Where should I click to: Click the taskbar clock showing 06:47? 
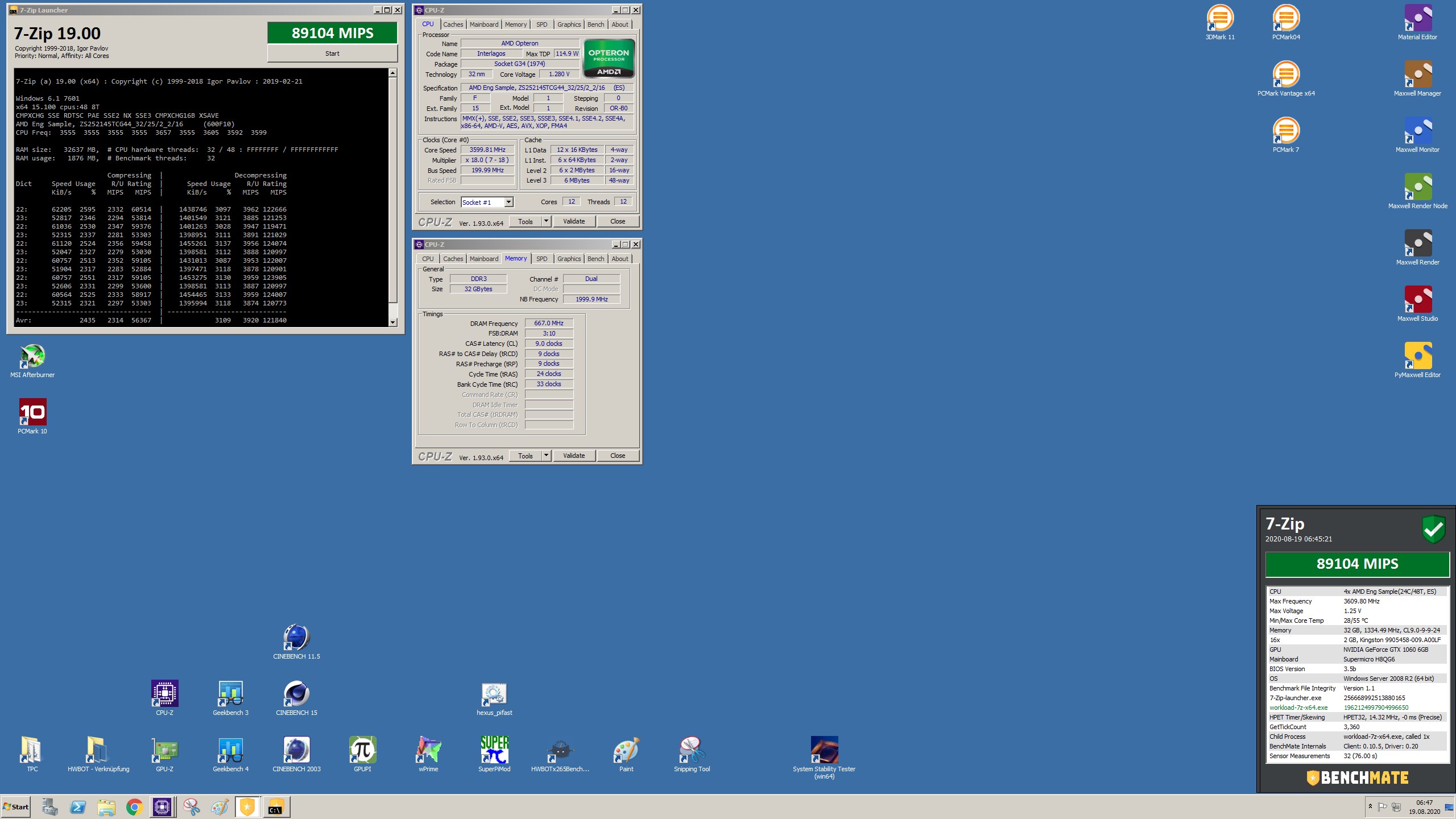click(1424, 807)
